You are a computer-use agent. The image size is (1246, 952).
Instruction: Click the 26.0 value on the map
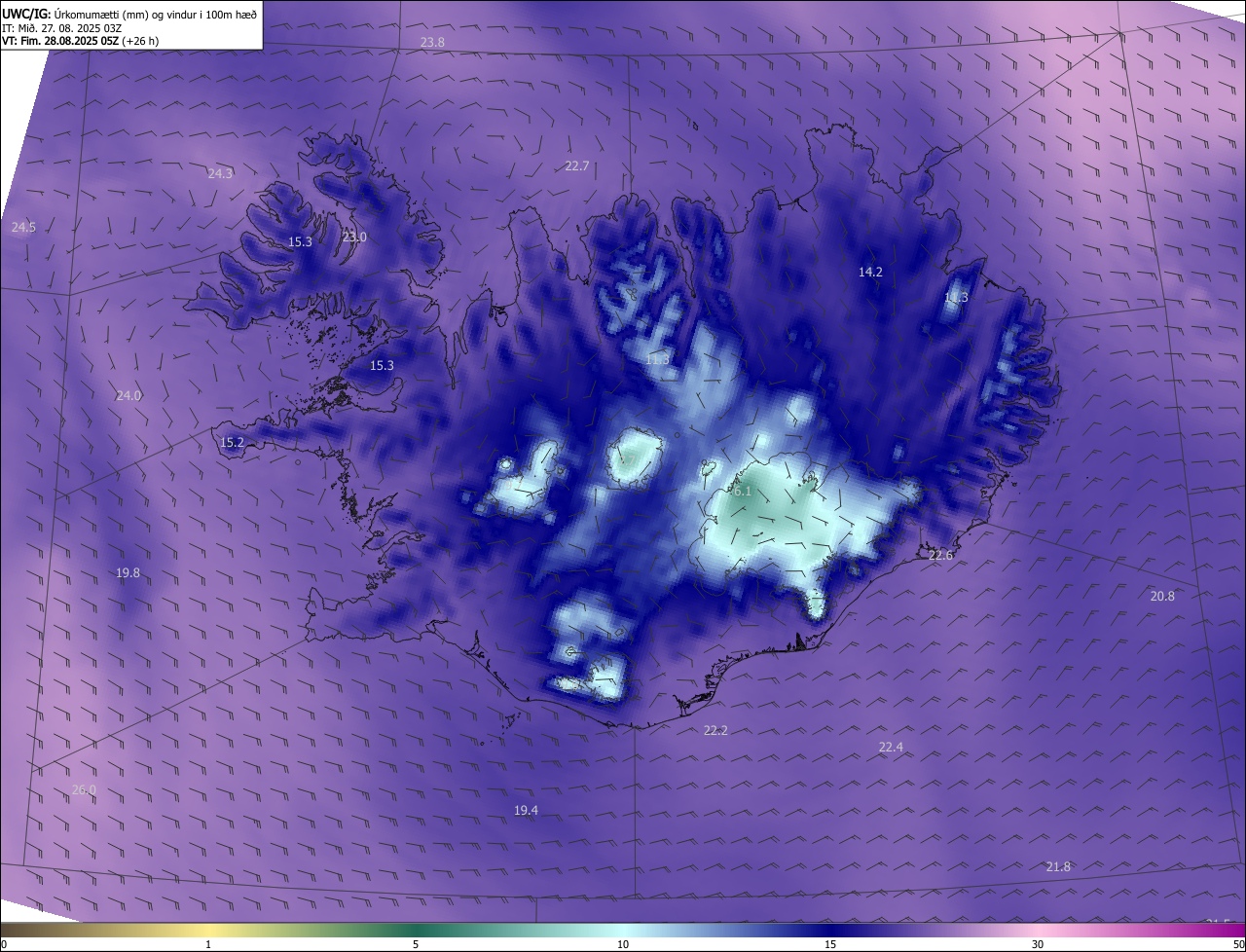[x=84, y=789]
